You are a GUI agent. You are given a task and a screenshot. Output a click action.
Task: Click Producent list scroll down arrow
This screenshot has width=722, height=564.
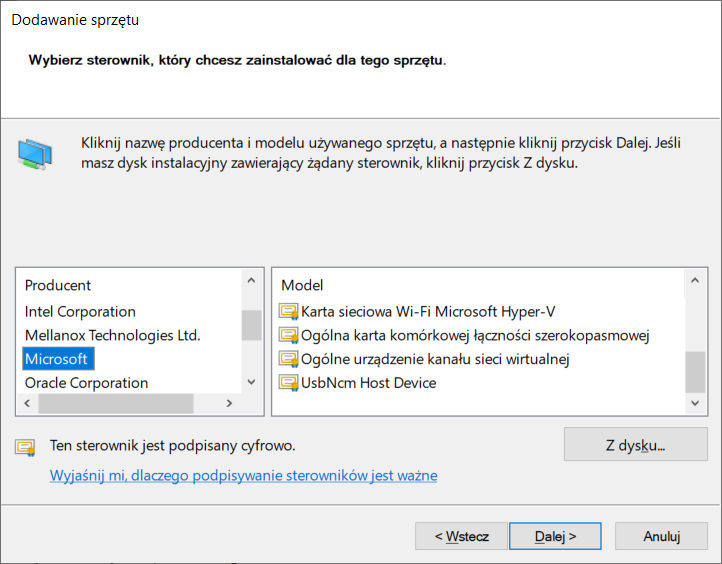click(251, 382)
